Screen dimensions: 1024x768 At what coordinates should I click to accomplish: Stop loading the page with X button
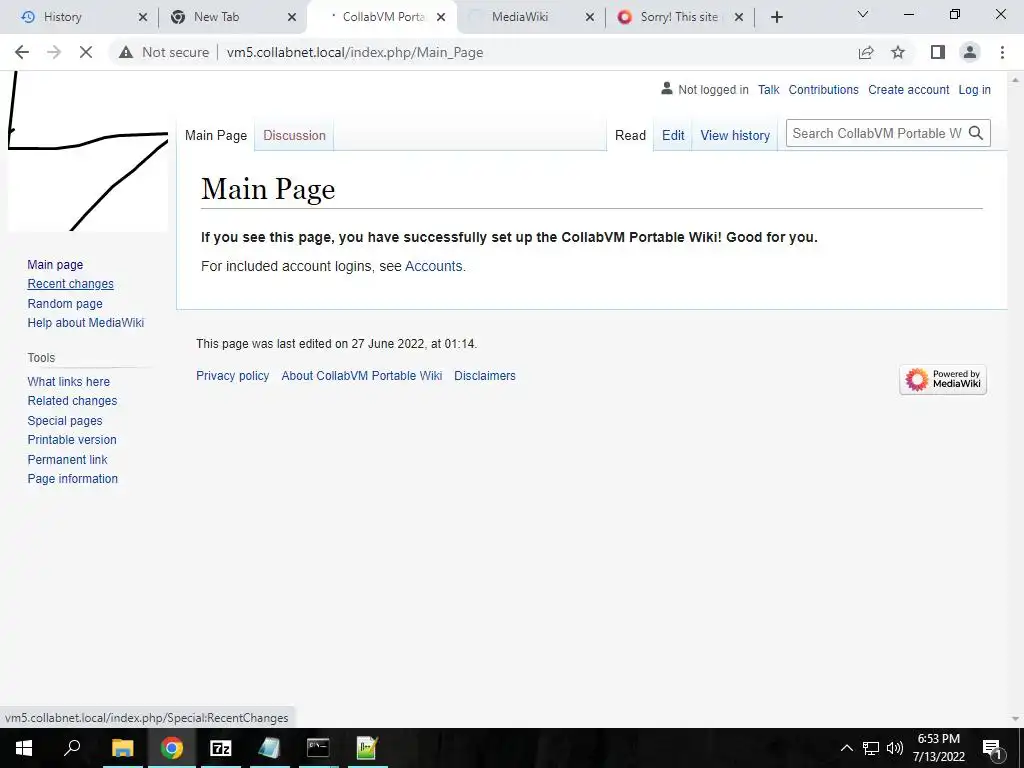coord(86,52)
